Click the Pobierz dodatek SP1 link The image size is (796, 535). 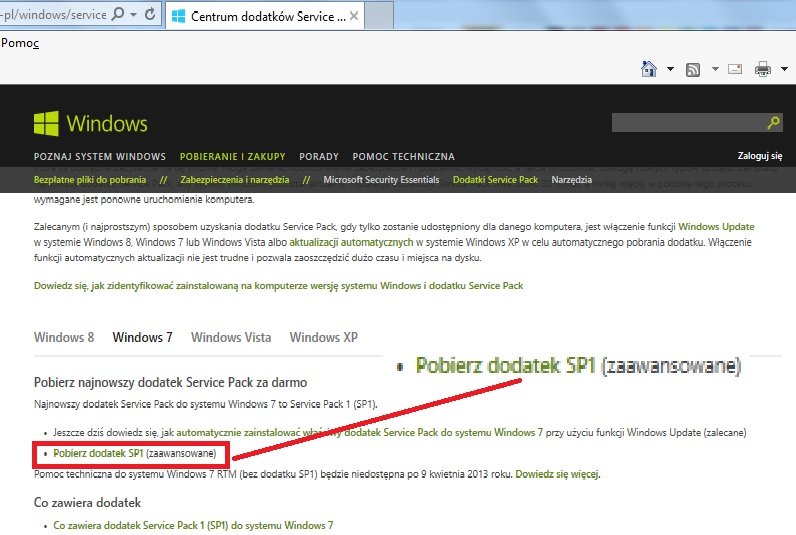tap(98, 453)
